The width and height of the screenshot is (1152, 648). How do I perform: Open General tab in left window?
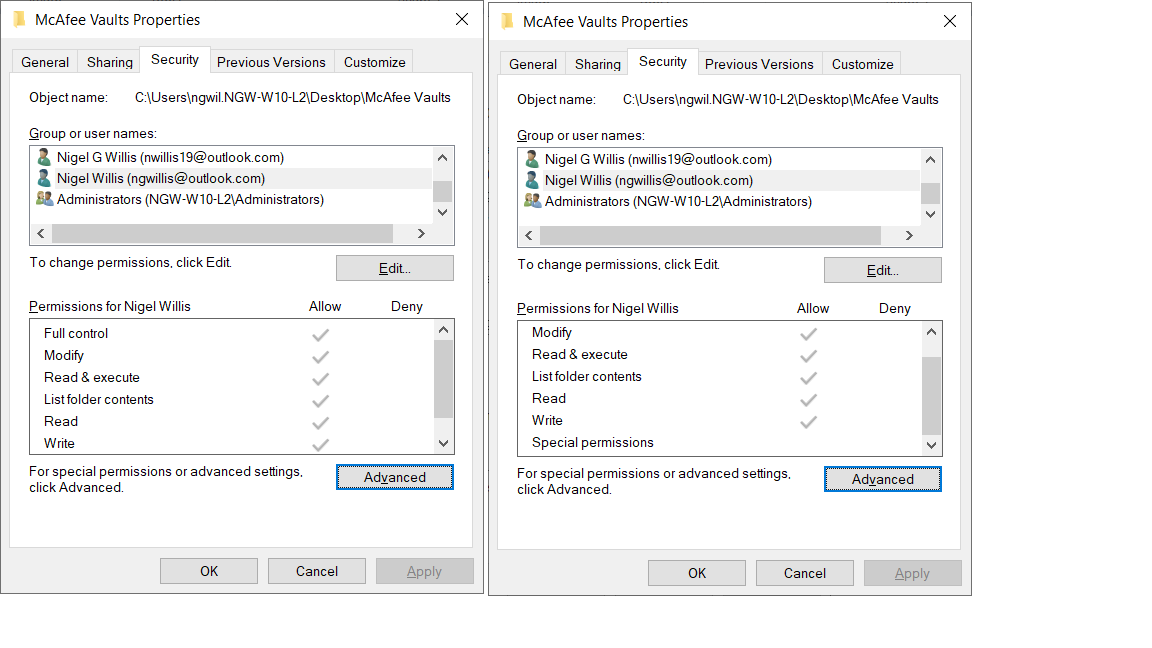(45, 62)
